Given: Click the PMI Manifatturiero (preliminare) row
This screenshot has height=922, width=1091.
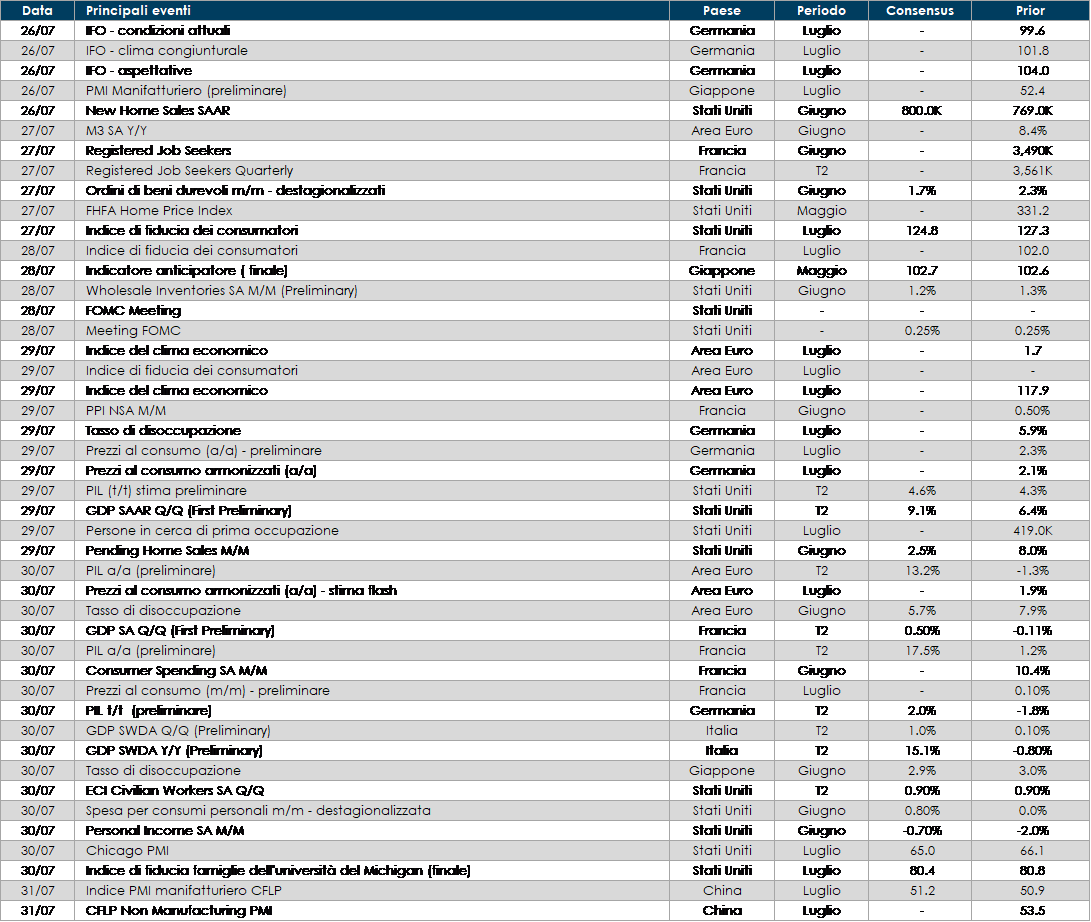Looking at the screenshot, I should tap(186, 91).
